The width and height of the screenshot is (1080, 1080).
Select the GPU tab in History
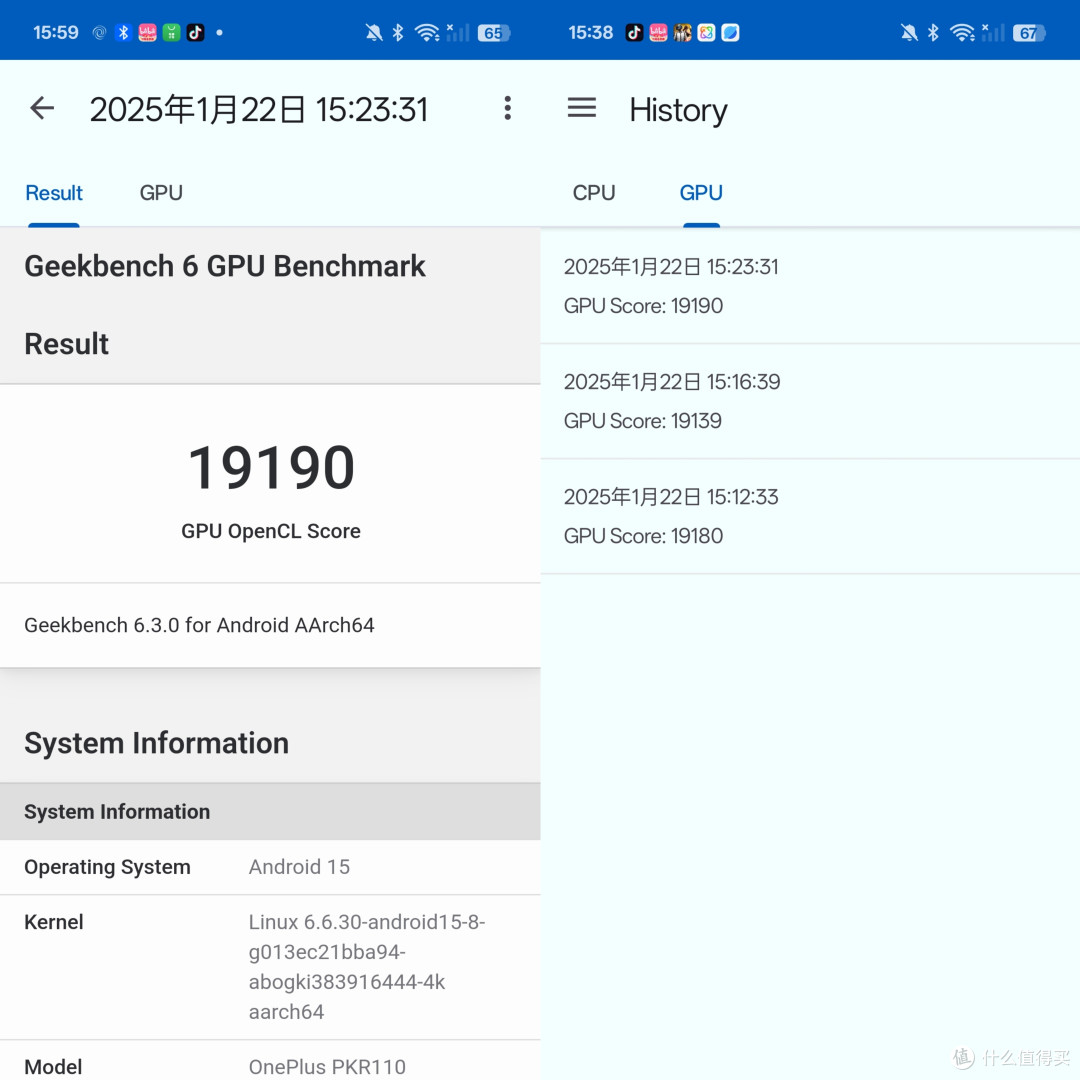(701, 193)
